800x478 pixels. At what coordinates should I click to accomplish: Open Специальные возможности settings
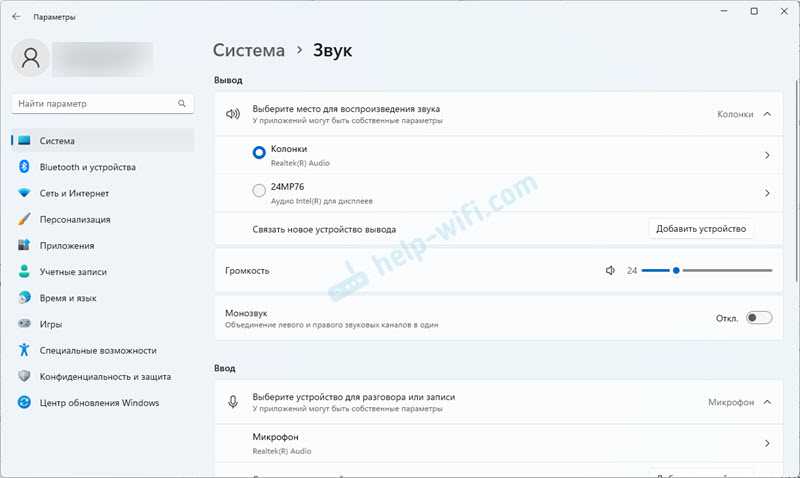coord(103,350)
